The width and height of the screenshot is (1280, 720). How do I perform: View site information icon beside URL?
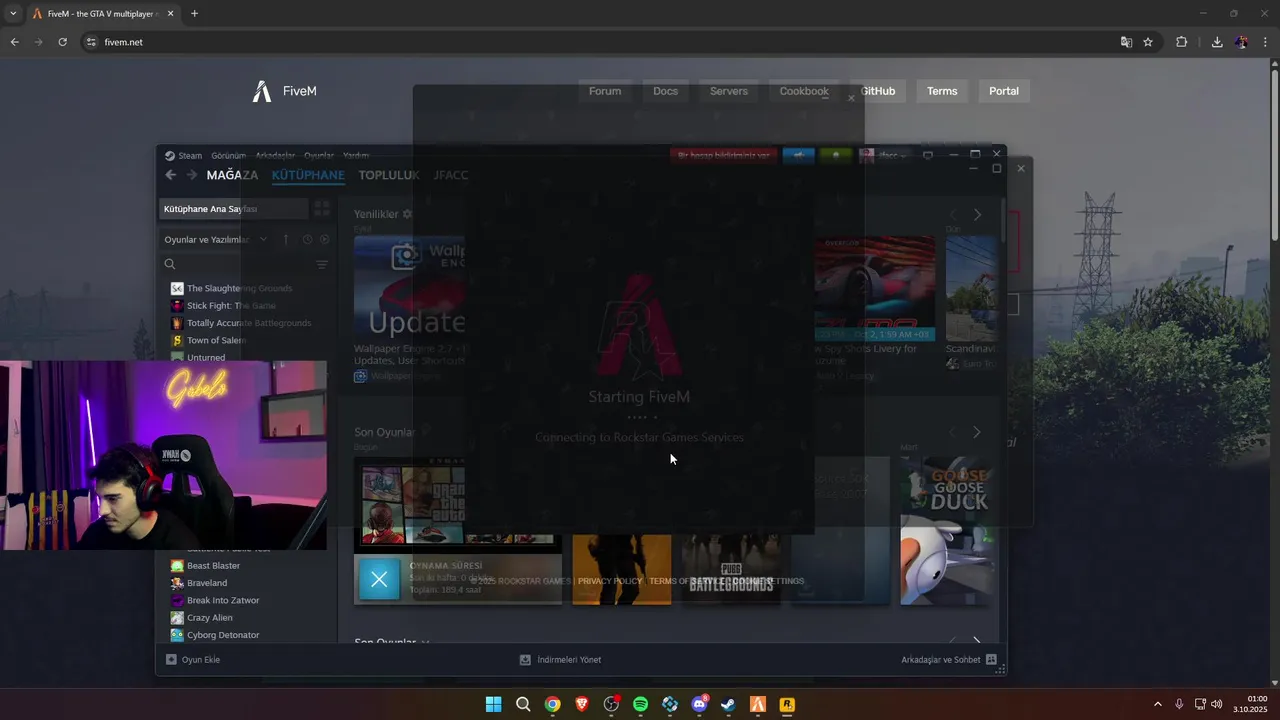tap(91, 42)
